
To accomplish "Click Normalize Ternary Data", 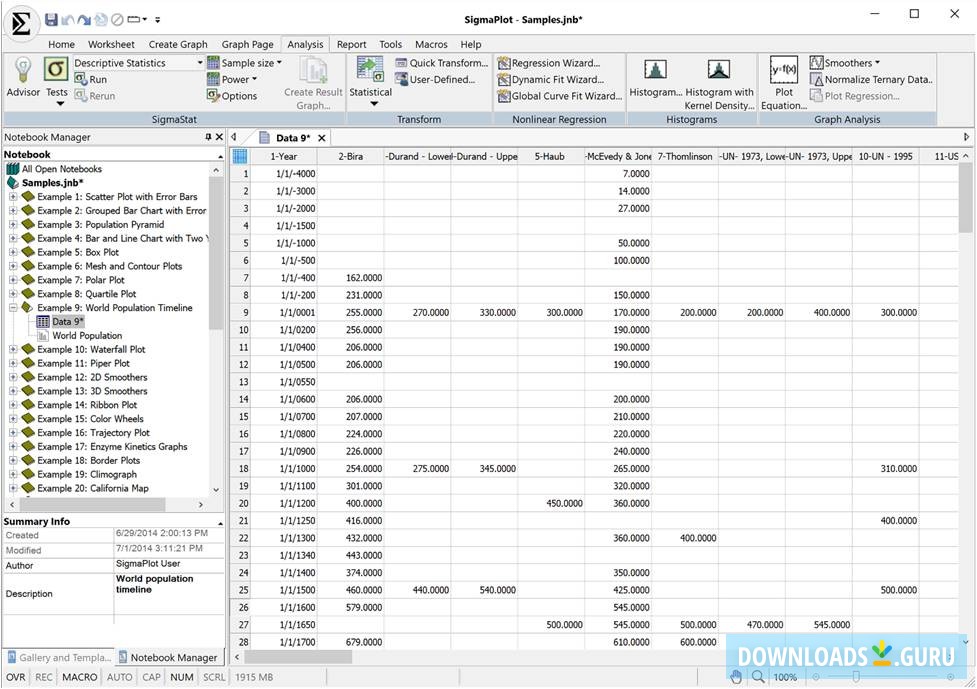I will pyautogui.click(x=871, y=79).
